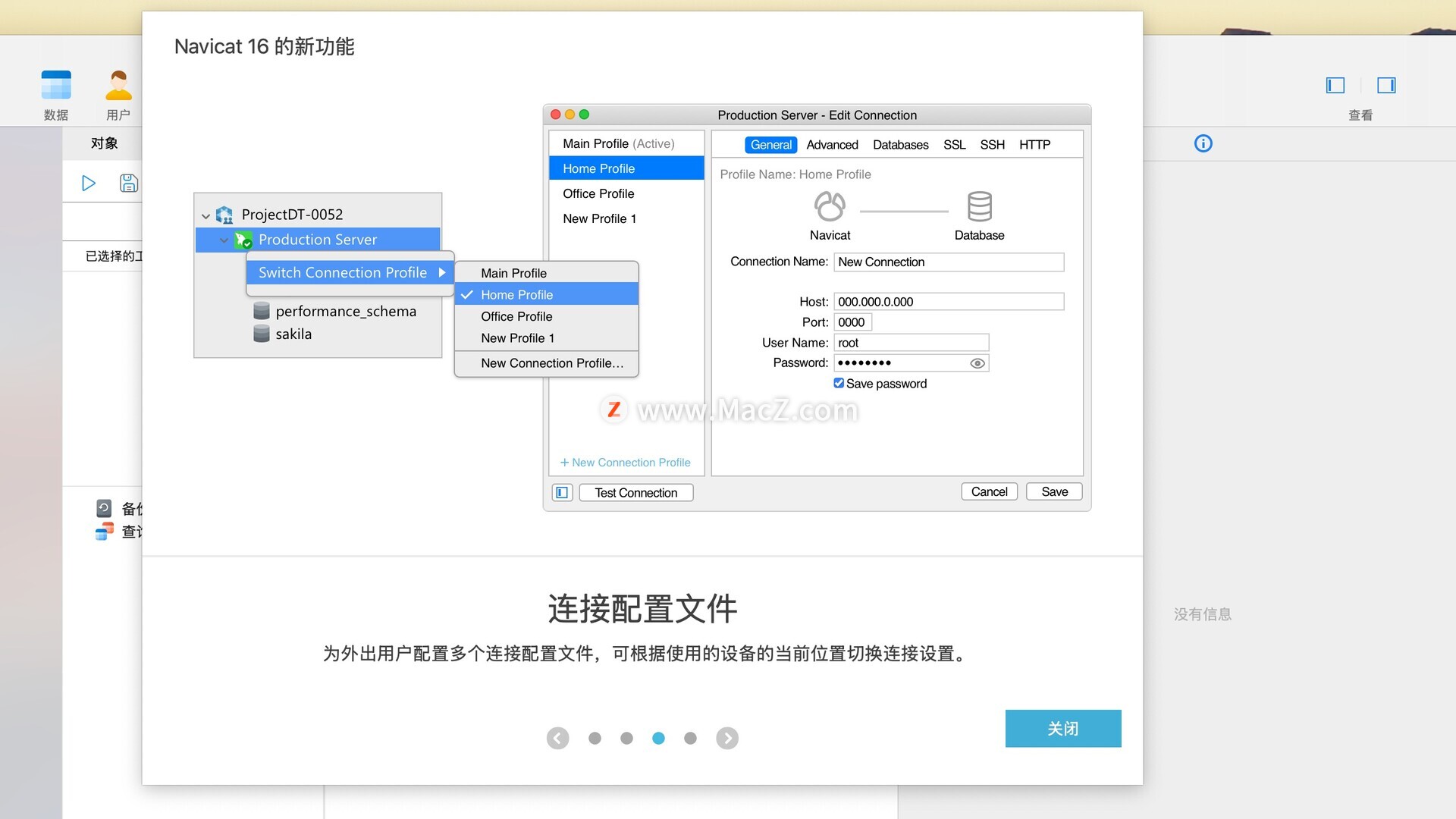Viewport: 1456px width, 819px height.
Task: Click the 数据 table icon in toolbar
Action: (56, 86)
